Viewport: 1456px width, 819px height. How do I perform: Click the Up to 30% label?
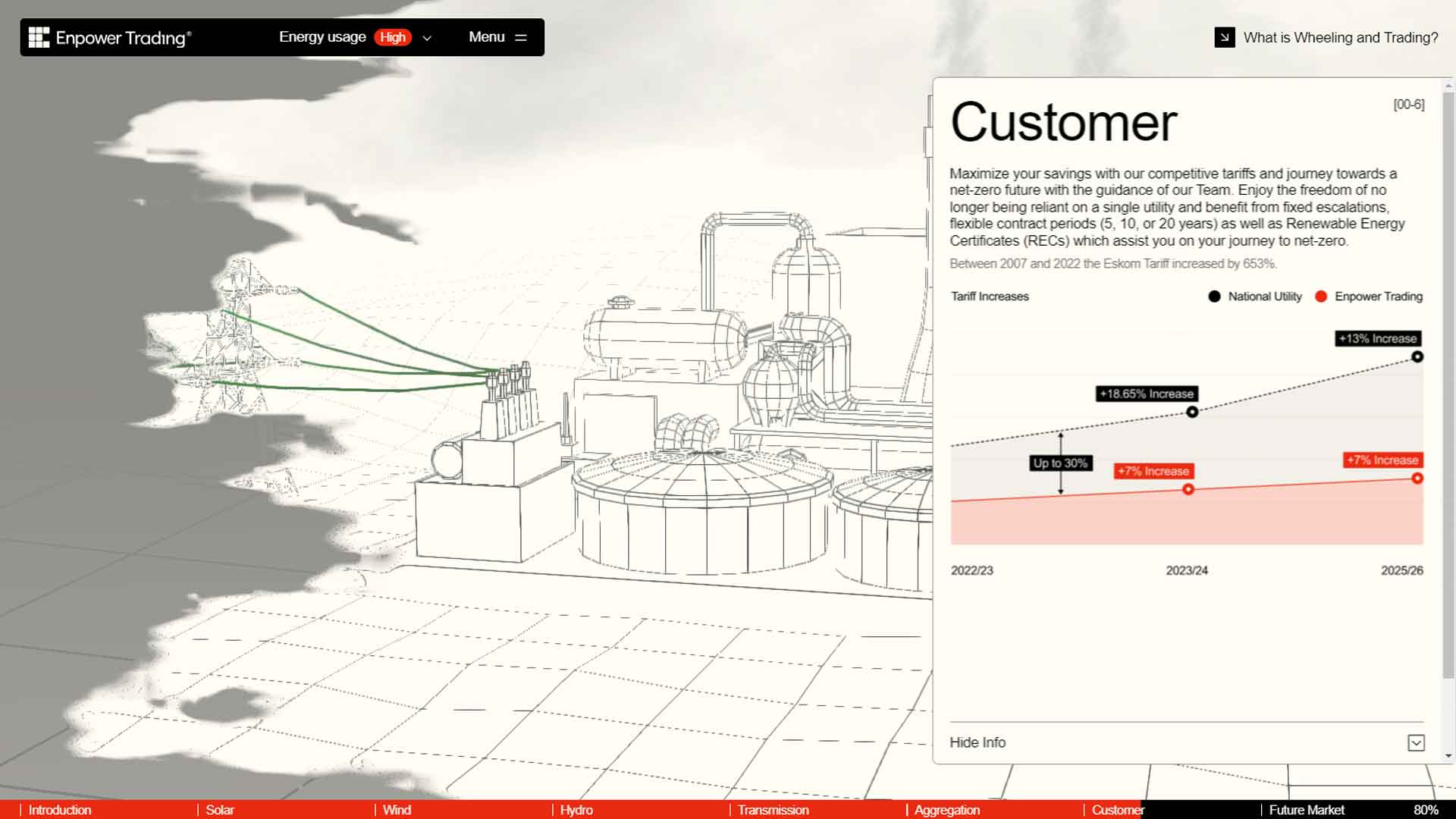[1060, 463]
